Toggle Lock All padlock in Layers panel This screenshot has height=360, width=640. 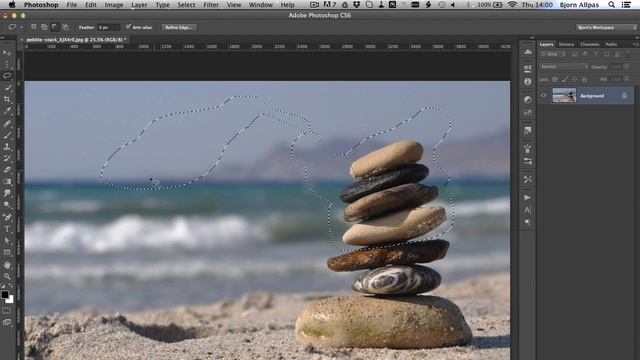click(584, 79)
